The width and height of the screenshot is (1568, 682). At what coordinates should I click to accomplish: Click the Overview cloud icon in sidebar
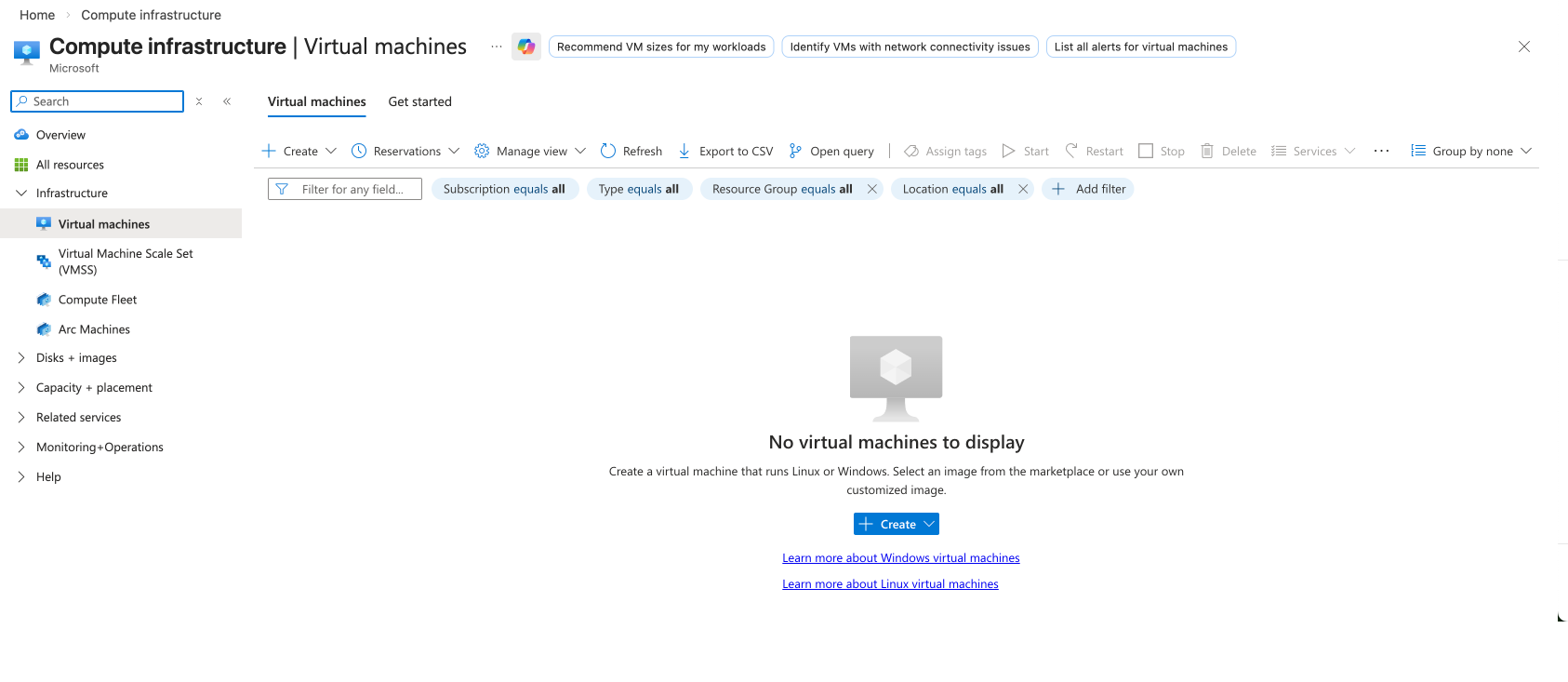(x=21, y=135)
